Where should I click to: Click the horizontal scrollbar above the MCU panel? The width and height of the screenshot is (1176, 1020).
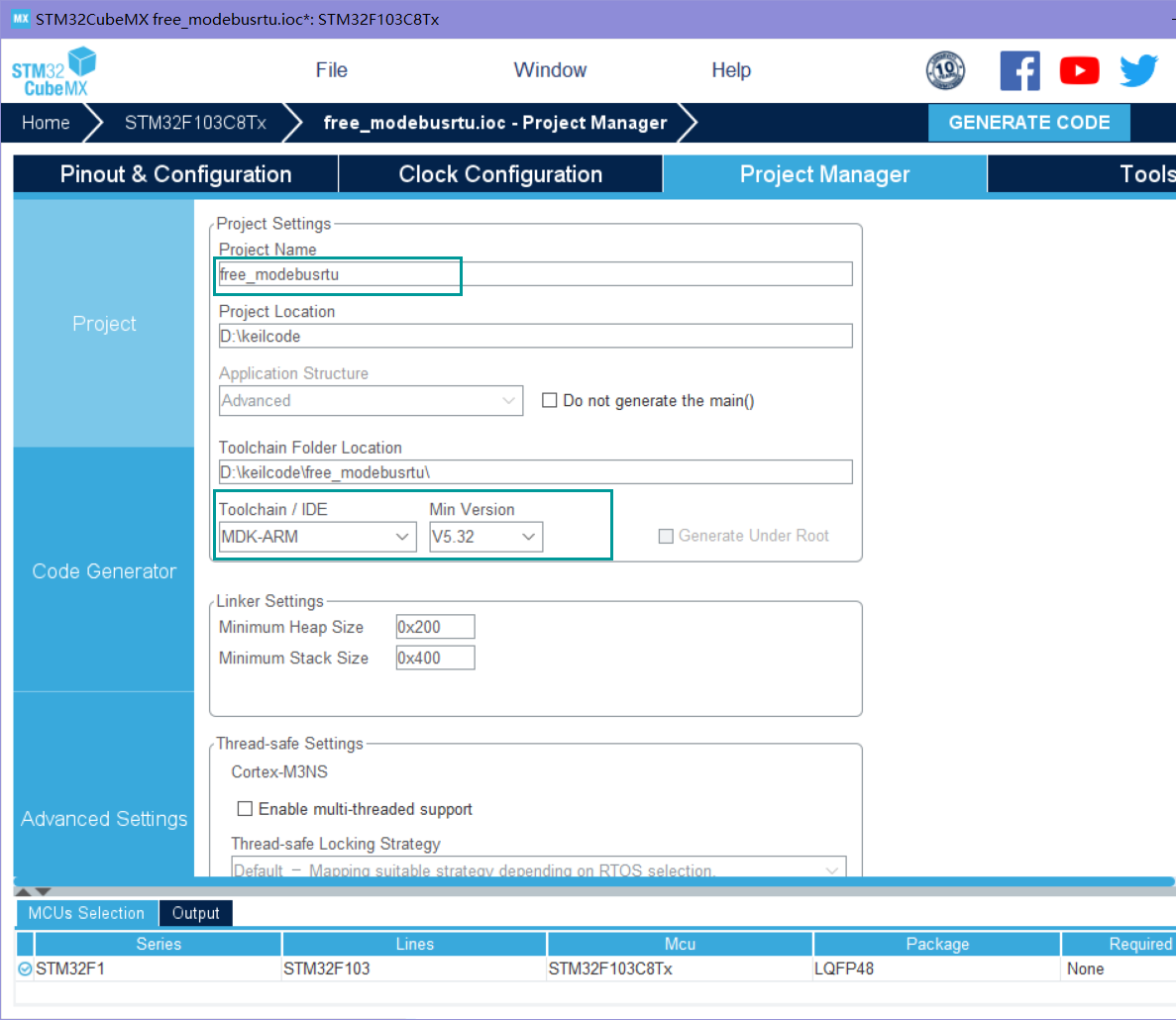click(x=585, y=880)
